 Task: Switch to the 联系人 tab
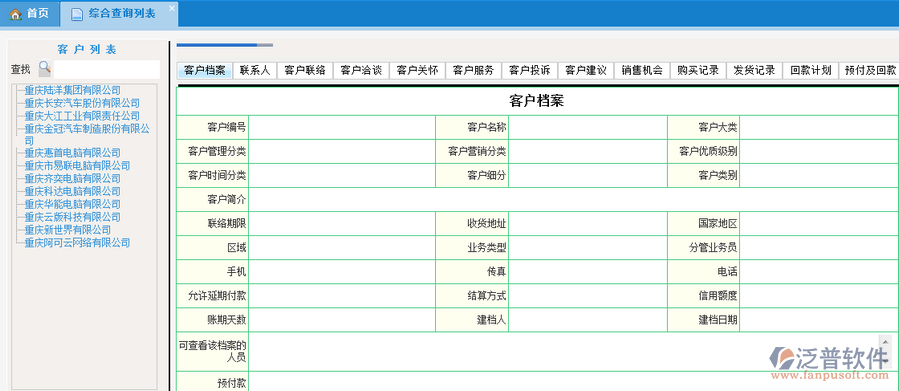(x=255, y=71)
